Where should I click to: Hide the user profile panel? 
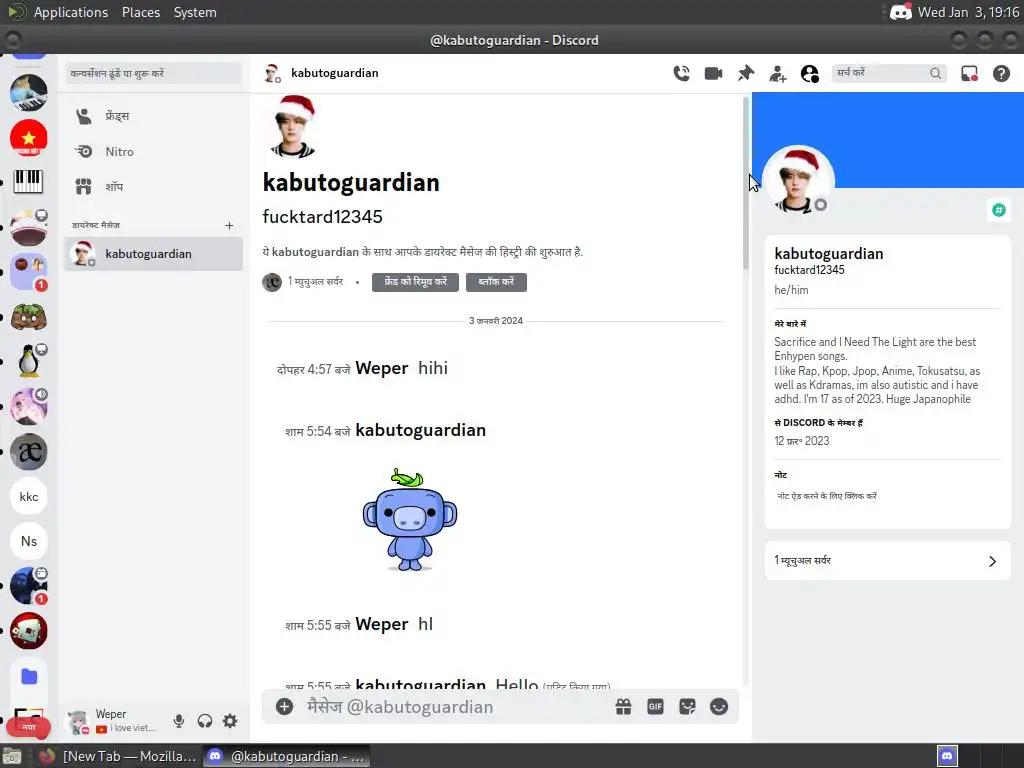click(x=810, y=74)
